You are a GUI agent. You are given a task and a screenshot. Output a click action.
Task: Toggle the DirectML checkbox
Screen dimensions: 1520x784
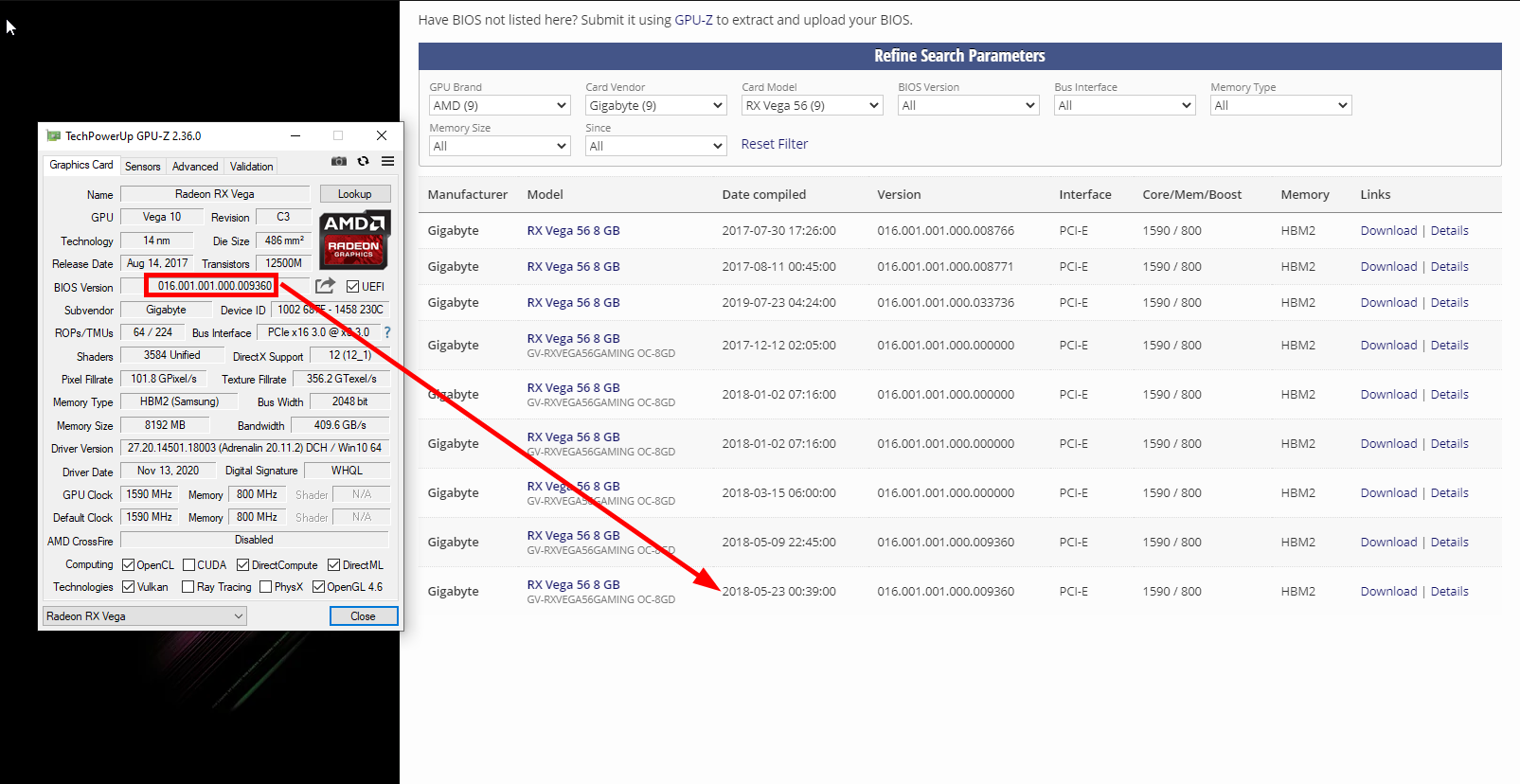tap(333, 564)
